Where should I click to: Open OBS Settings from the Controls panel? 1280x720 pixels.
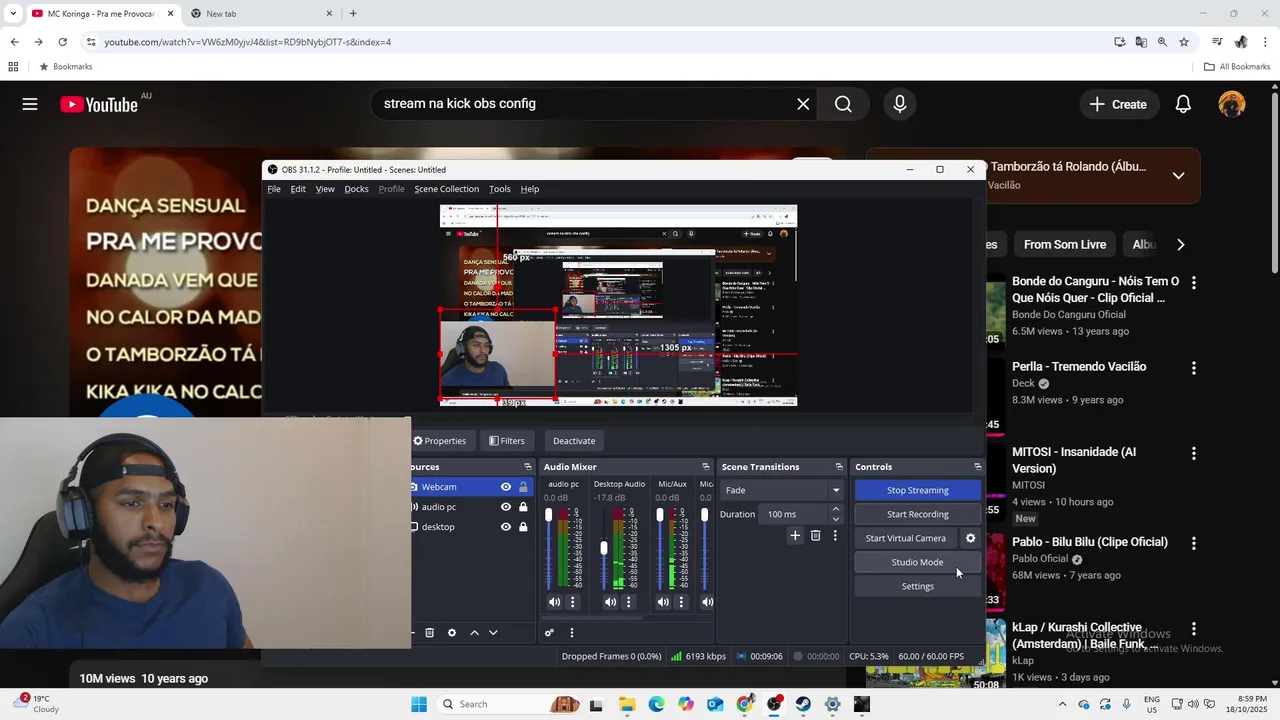point(917,586)
